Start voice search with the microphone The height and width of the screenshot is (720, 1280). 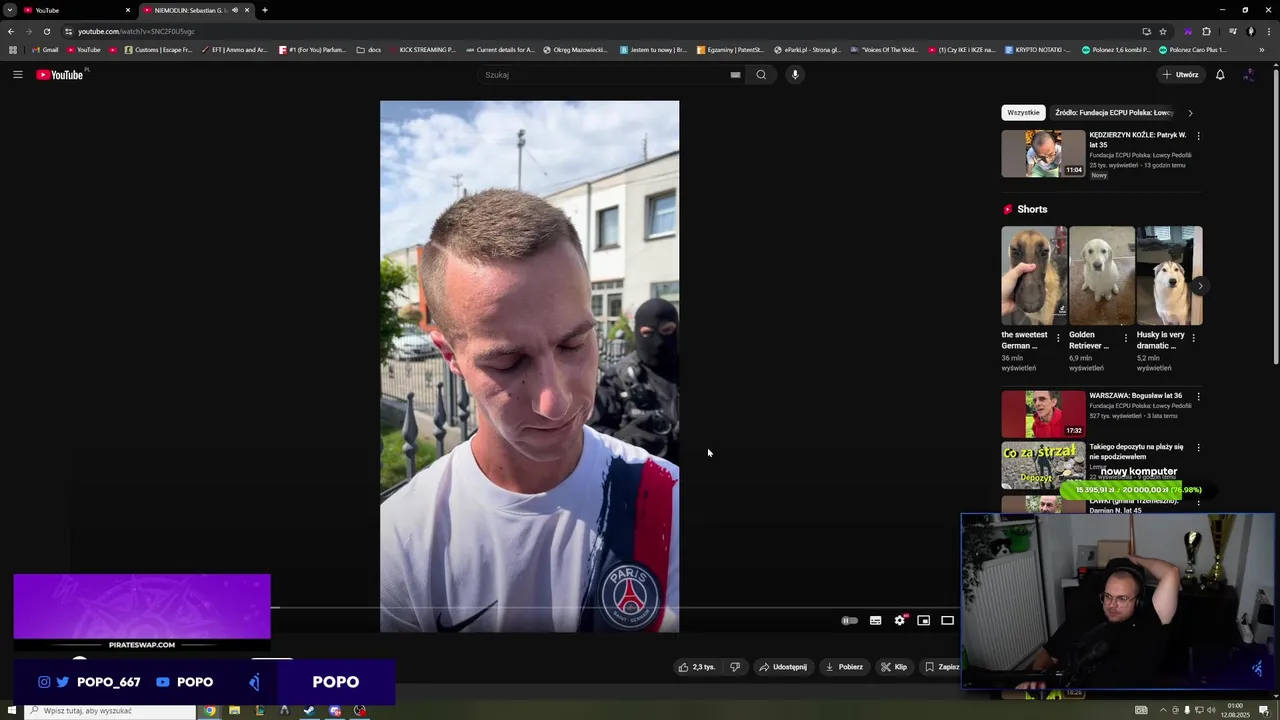[795, 75]
